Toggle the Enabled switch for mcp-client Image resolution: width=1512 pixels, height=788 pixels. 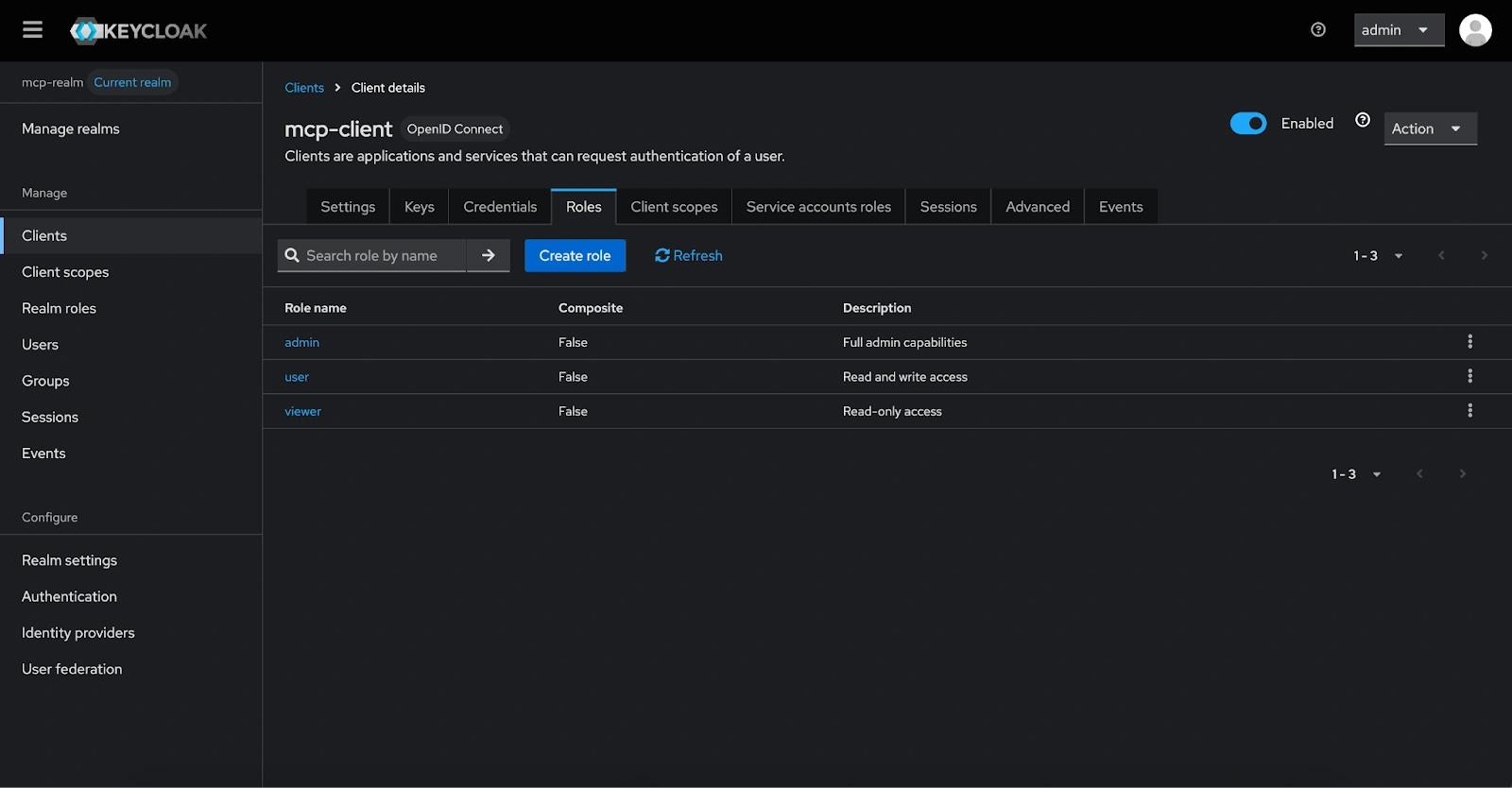pos(1248,124)
